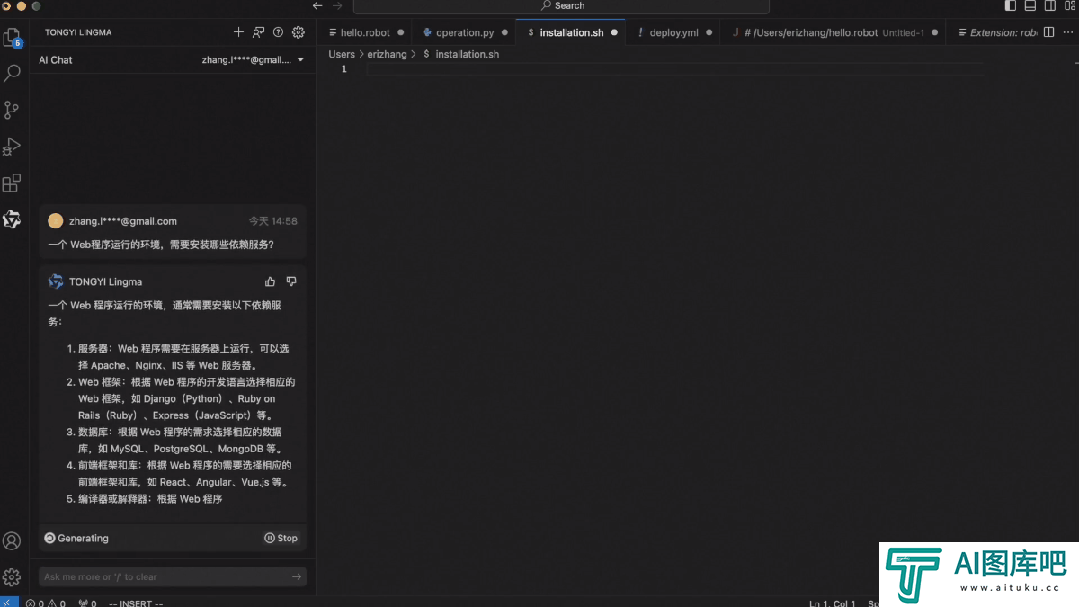This screenshot has height=607, width=1079.
Task: Click the ports forwarded status item
Action: tap(87, 603)
